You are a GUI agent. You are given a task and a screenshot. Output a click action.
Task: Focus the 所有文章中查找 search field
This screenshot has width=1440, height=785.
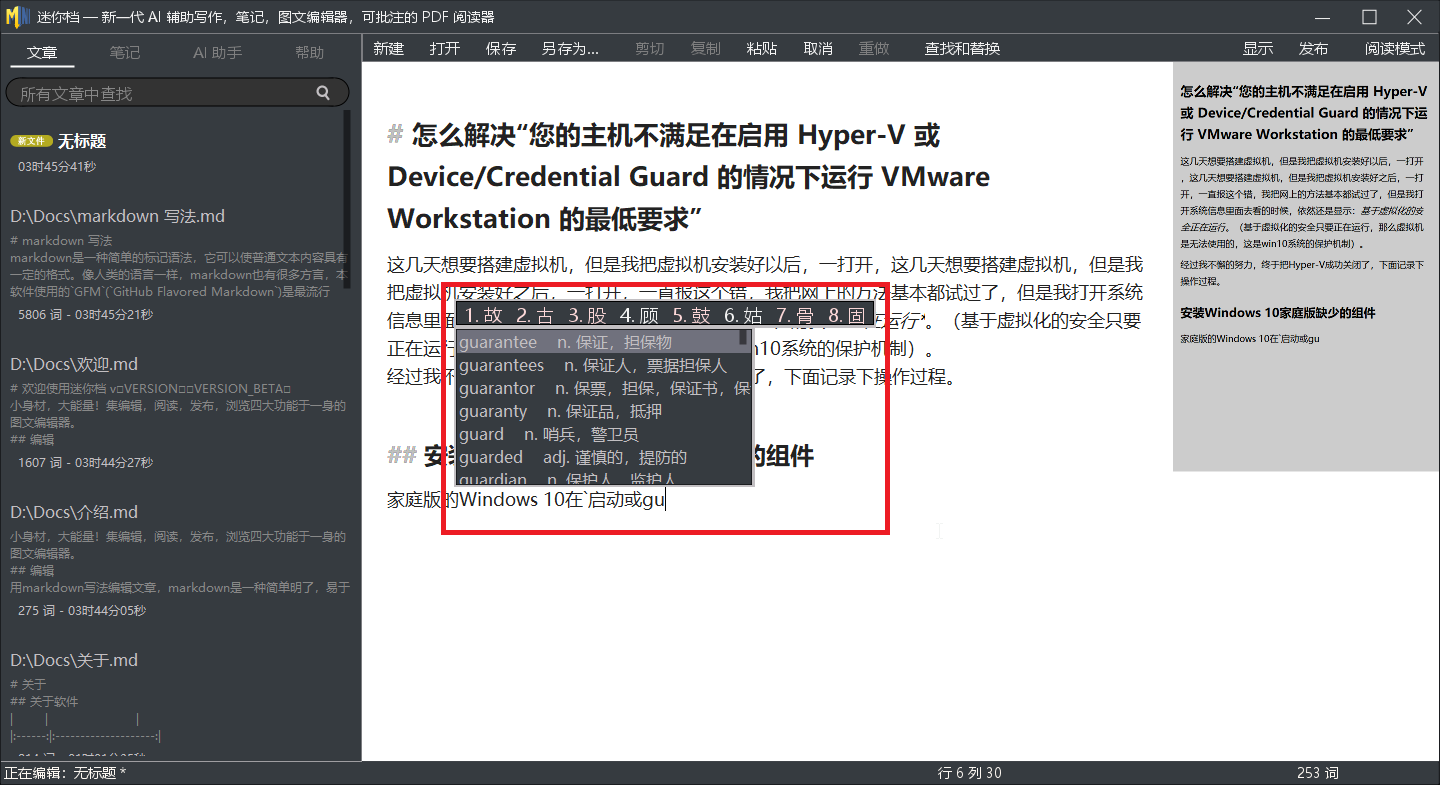click(x=177, y=93)
